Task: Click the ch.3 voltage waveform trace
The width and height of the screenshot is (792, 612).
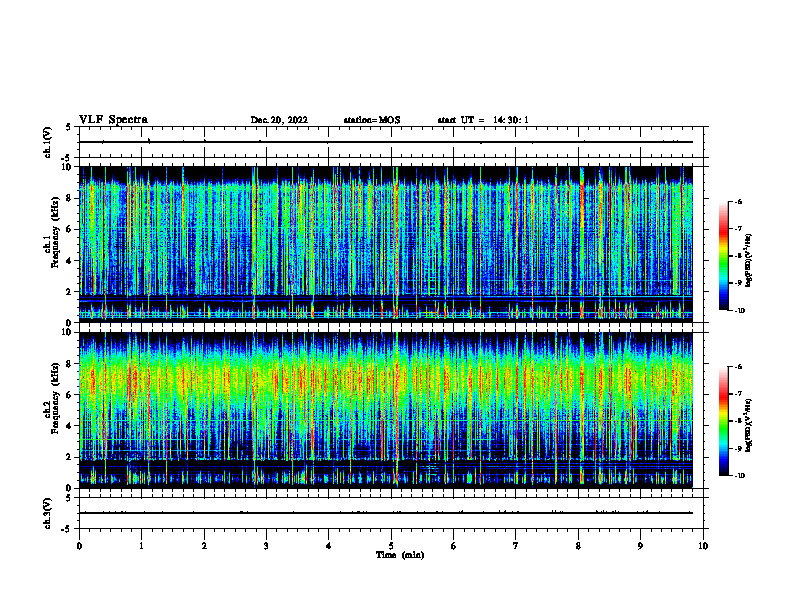Action: click(x=386, y=513)
